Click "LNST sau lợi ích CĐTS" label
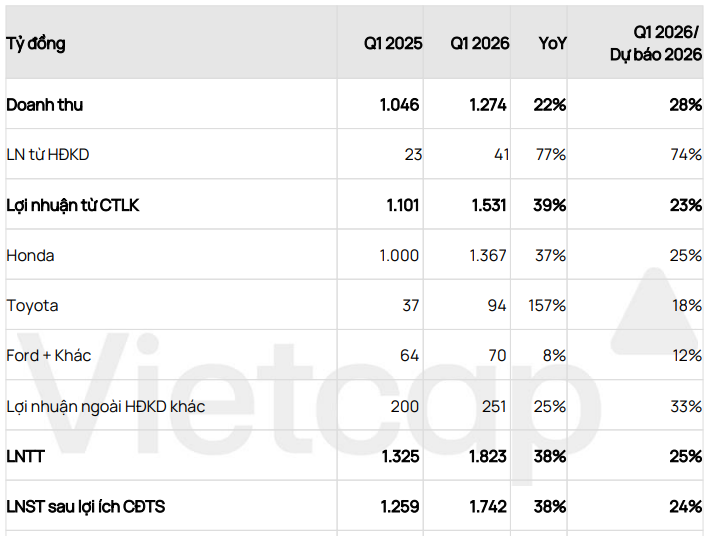 86,507
